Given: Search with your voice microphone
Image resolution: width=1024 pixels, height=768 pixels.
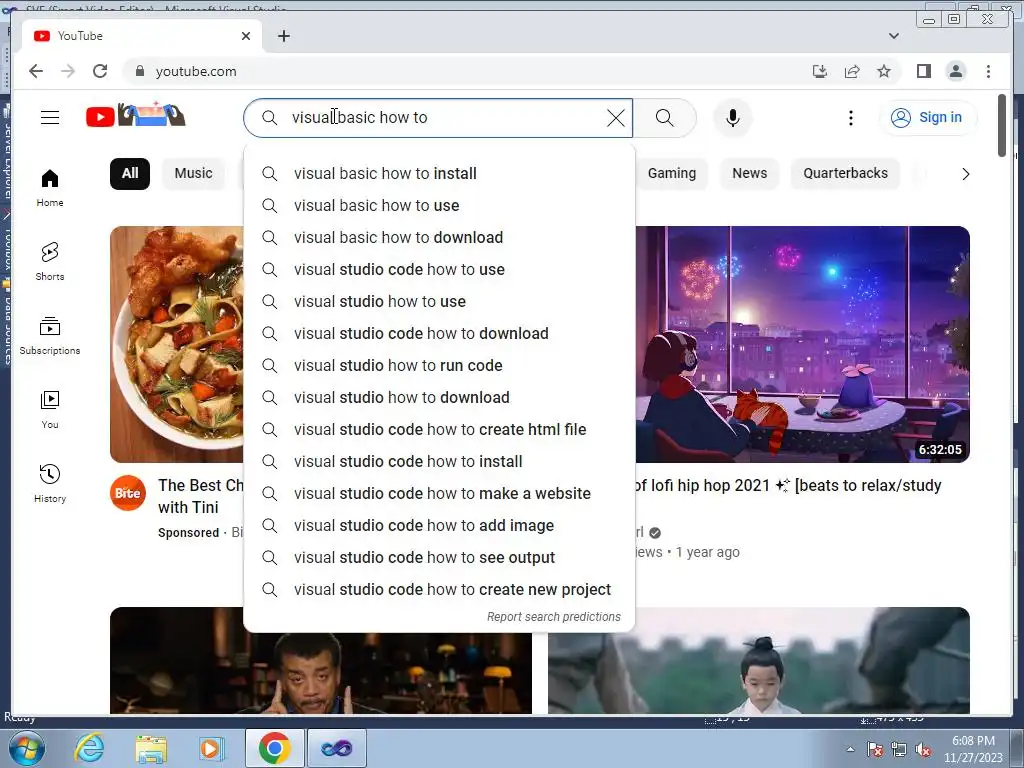Looking at the screenshot, I should pos(733,118).
